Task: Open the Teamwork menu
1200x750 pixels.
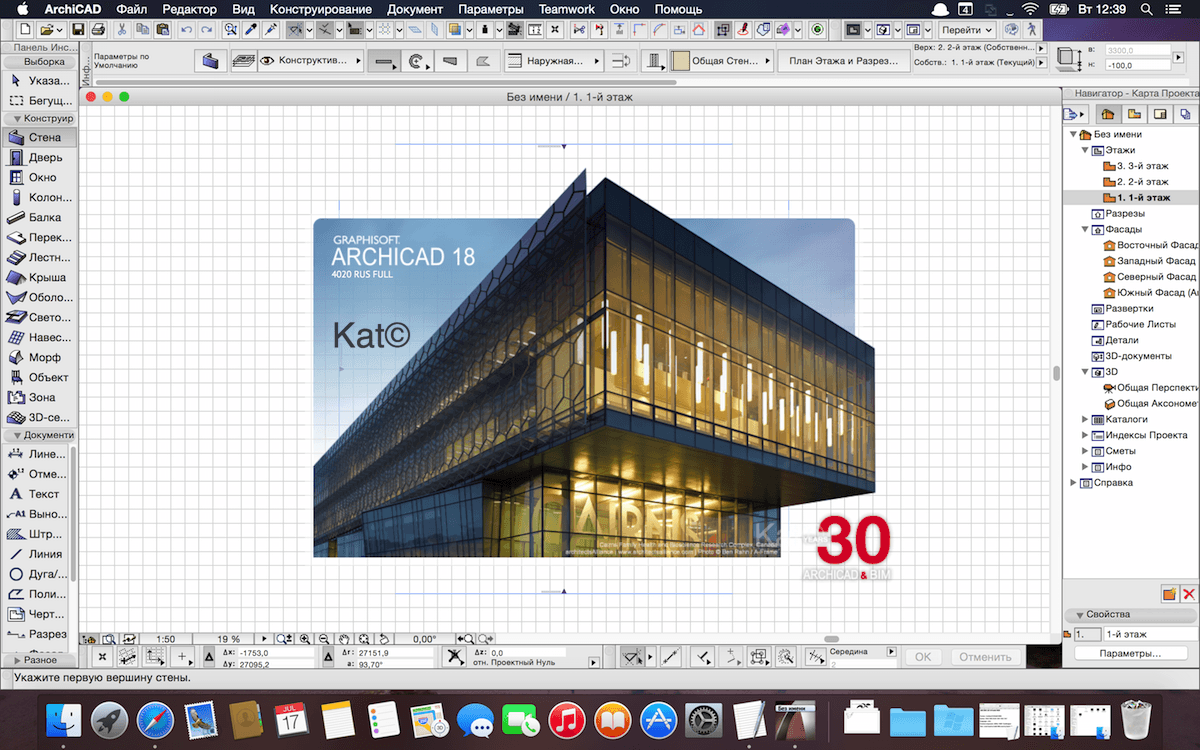Action: (x=566, y=9)
